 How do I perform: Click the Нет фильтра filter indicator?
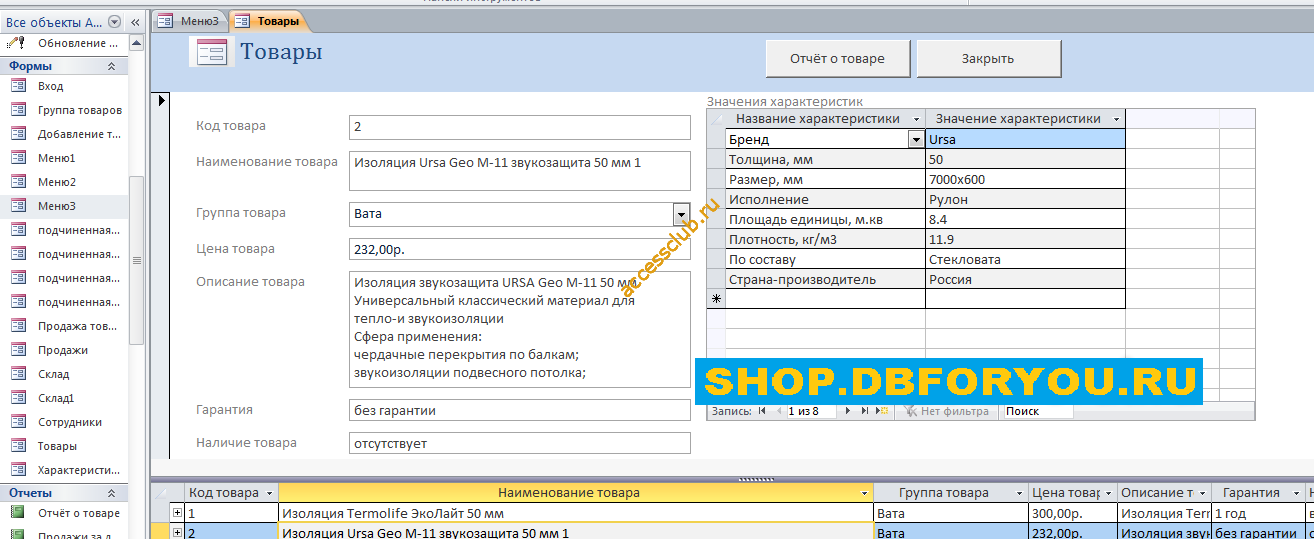click(x=946, y=411)
